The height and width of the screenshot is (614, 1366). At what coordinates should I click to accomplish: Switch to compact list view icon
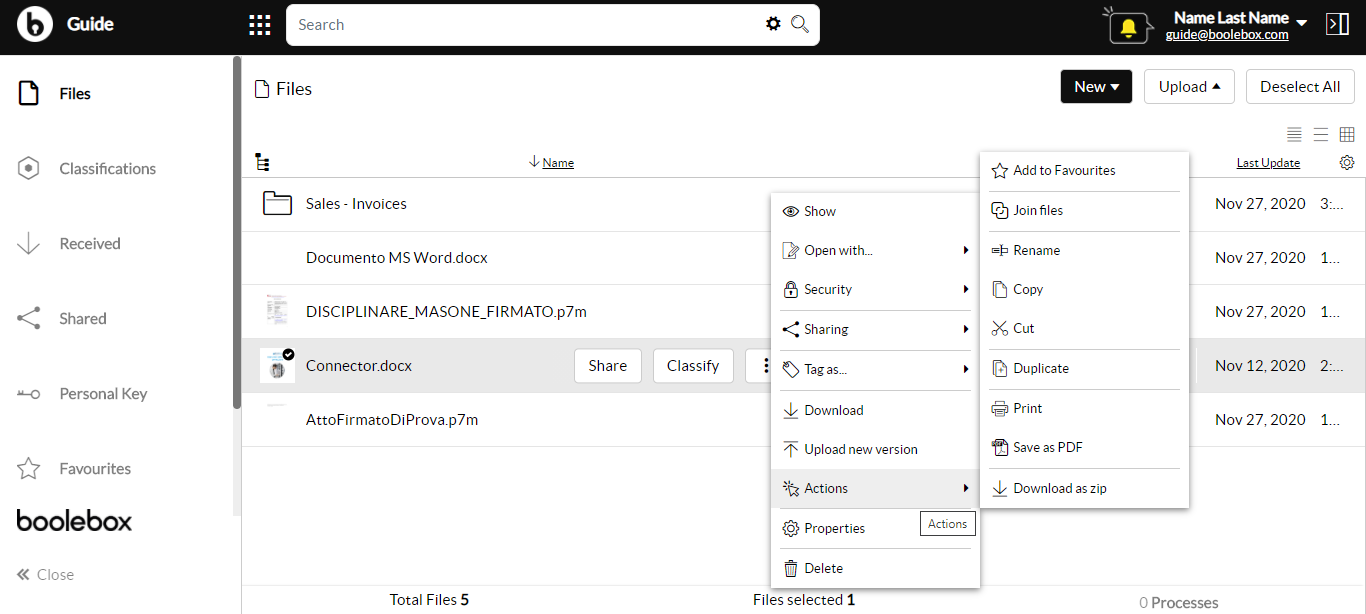[x=1294, y=134]
